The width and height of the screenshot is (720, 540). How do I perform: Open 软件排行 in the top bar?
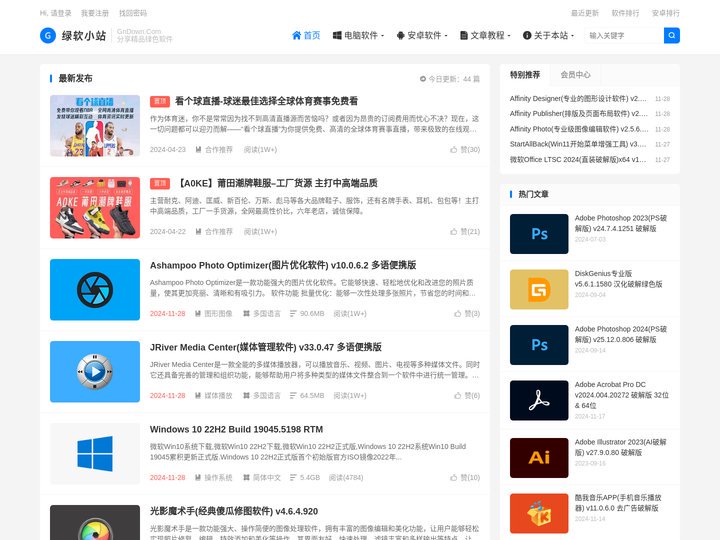coord(625,13)
